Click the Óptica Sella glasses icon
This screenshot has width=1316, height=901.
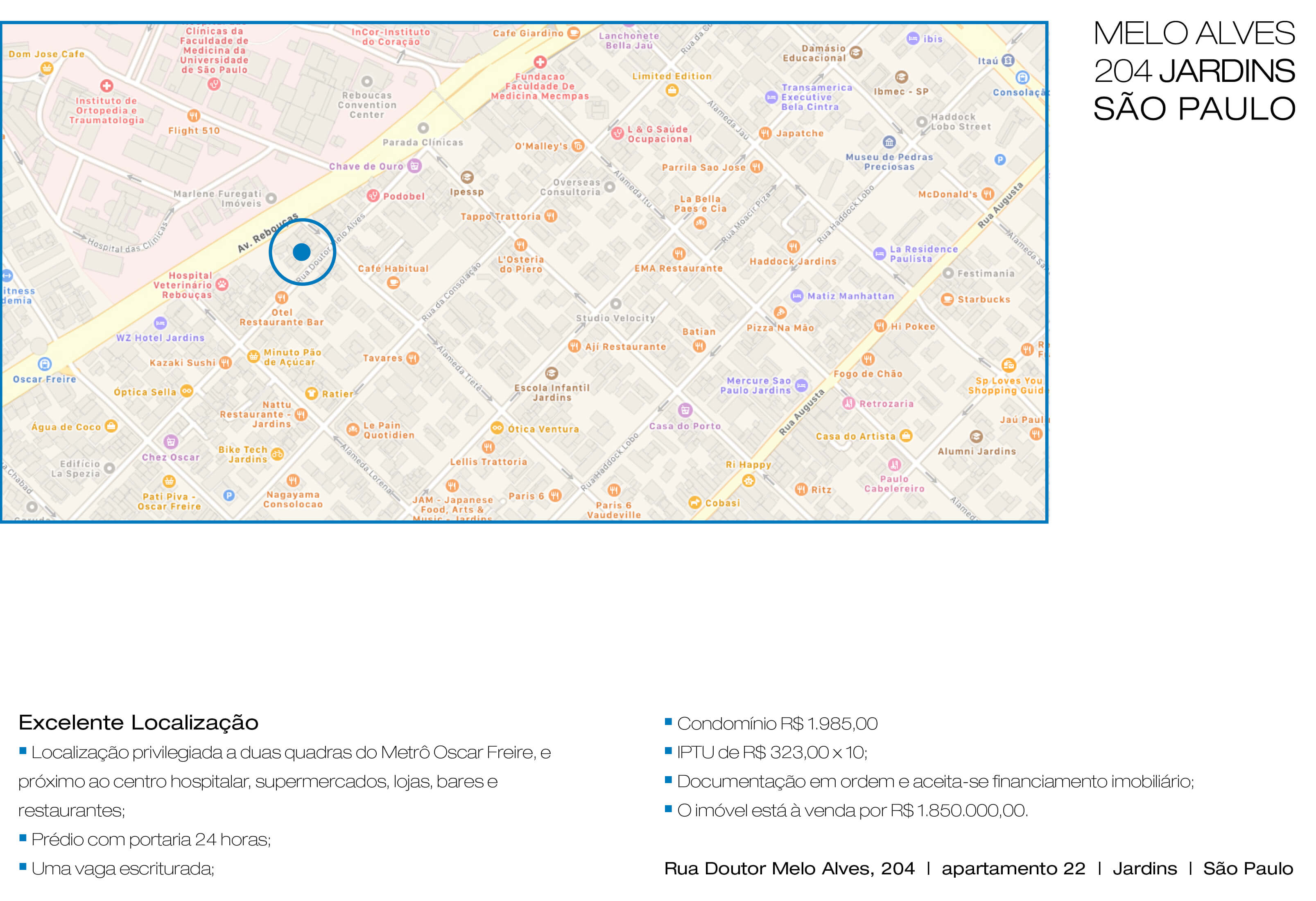(186, 391)
